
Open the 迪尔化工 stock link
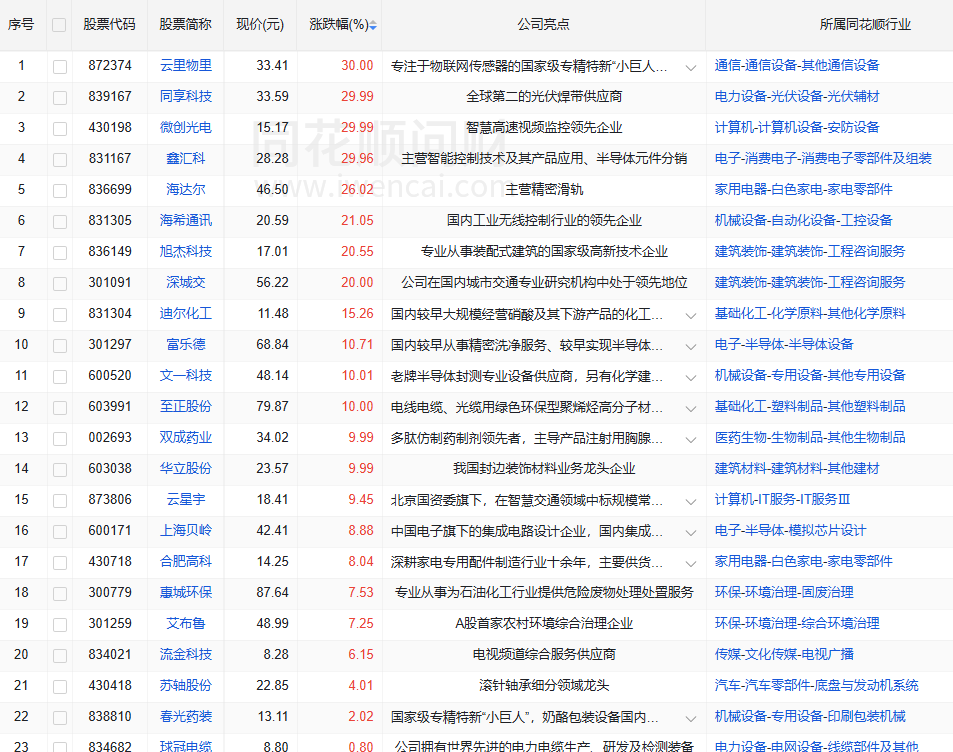[186, 313]
